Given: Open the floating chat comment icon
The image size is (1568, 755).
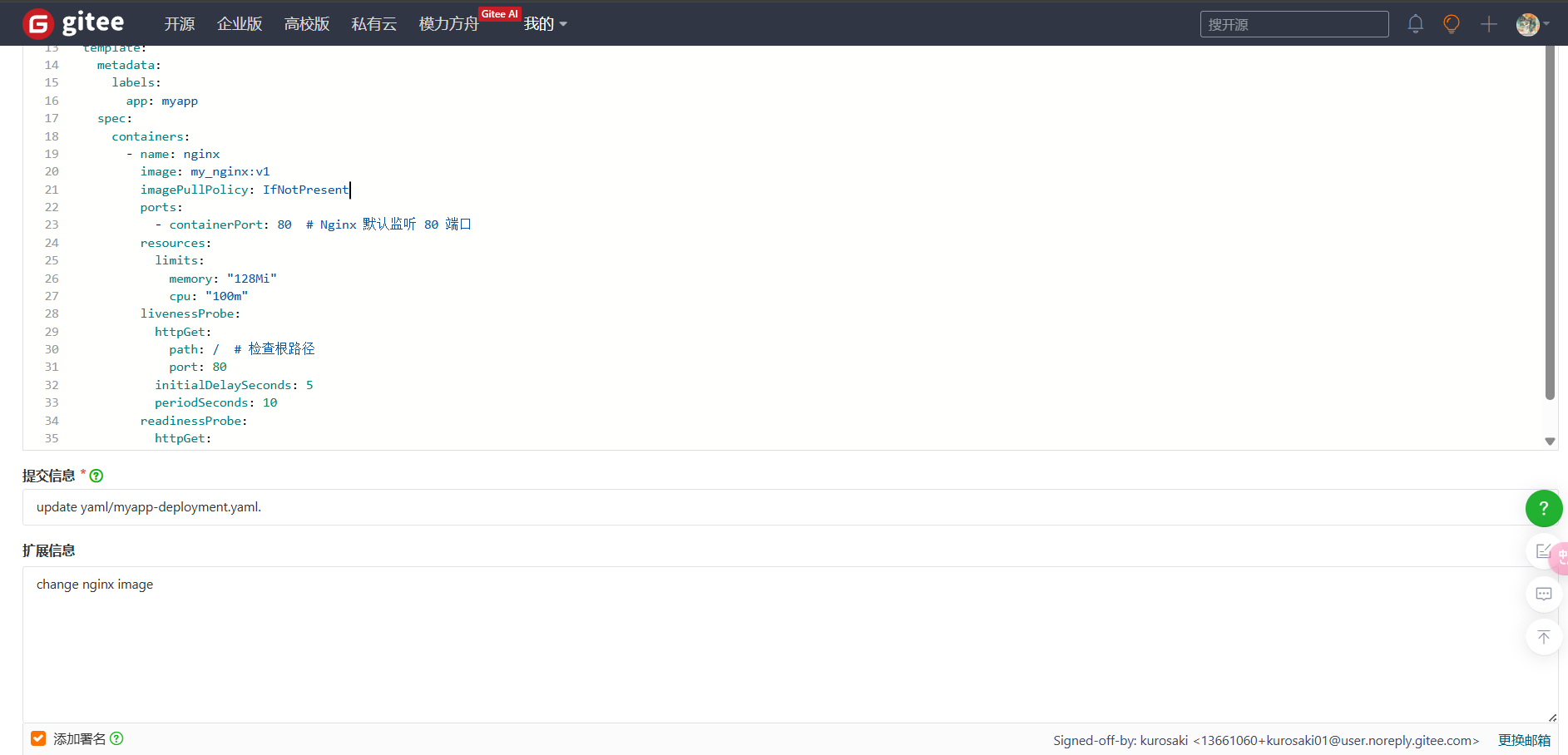Looking at the screenshot, I should tap(1544, 595).
